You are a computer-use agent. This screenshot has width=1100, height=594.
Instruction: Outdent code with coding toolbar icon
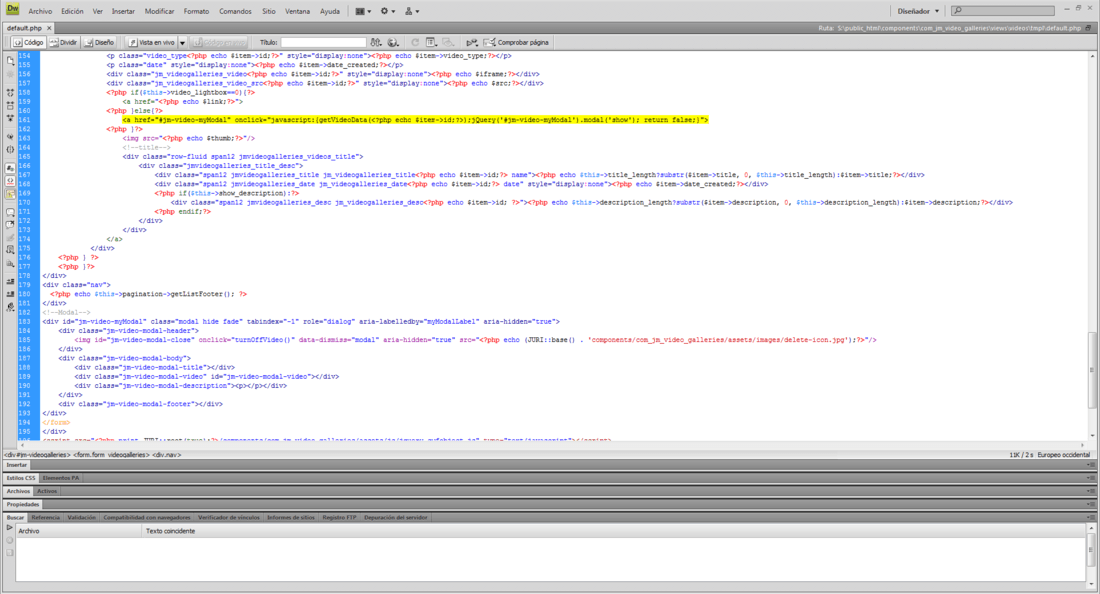[x=10, y=293]
